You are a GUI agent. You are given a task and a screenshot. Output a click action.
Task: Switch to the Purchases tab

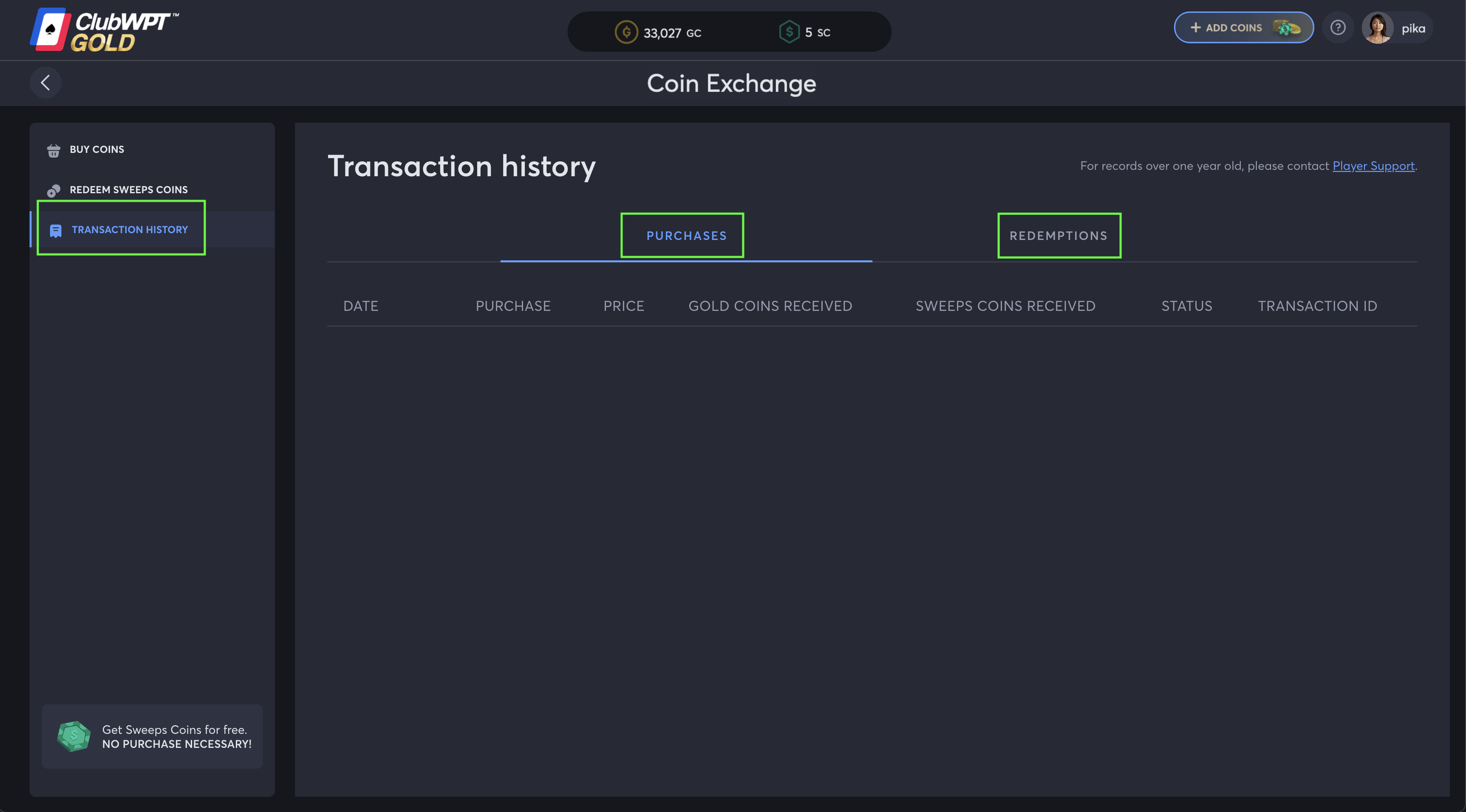pyautogui.click(x=686, y=236)
